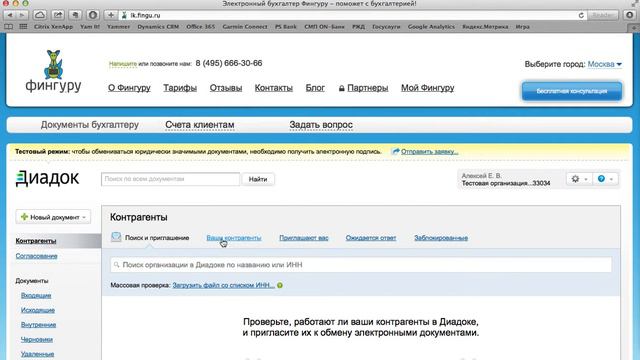Open the Yammer bookmark
Screen dimensions: 640x360
[x=118, y=27]
